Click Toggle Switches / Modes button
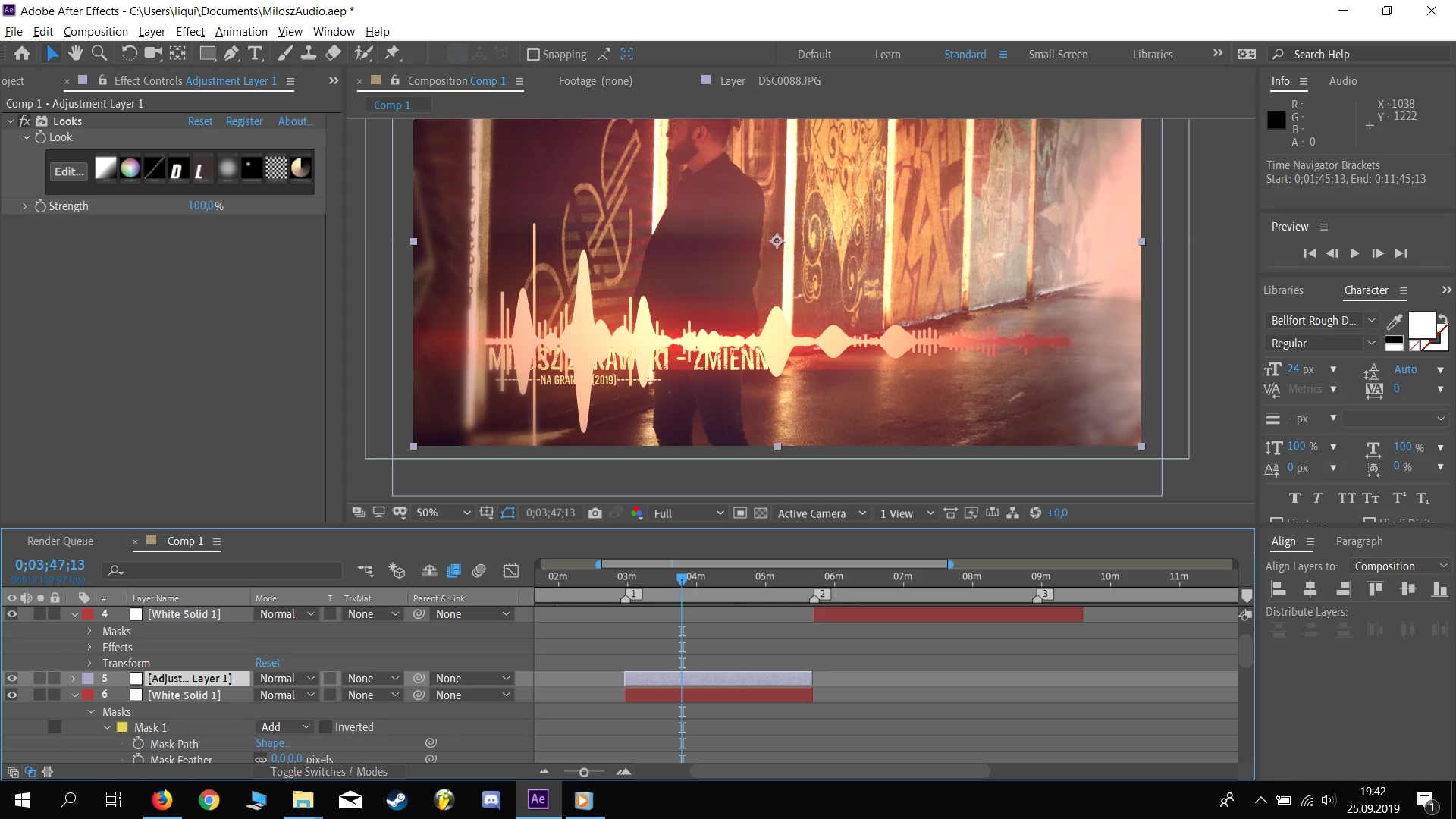Viewport: 1456px width, 819px height. pos(329,772)
